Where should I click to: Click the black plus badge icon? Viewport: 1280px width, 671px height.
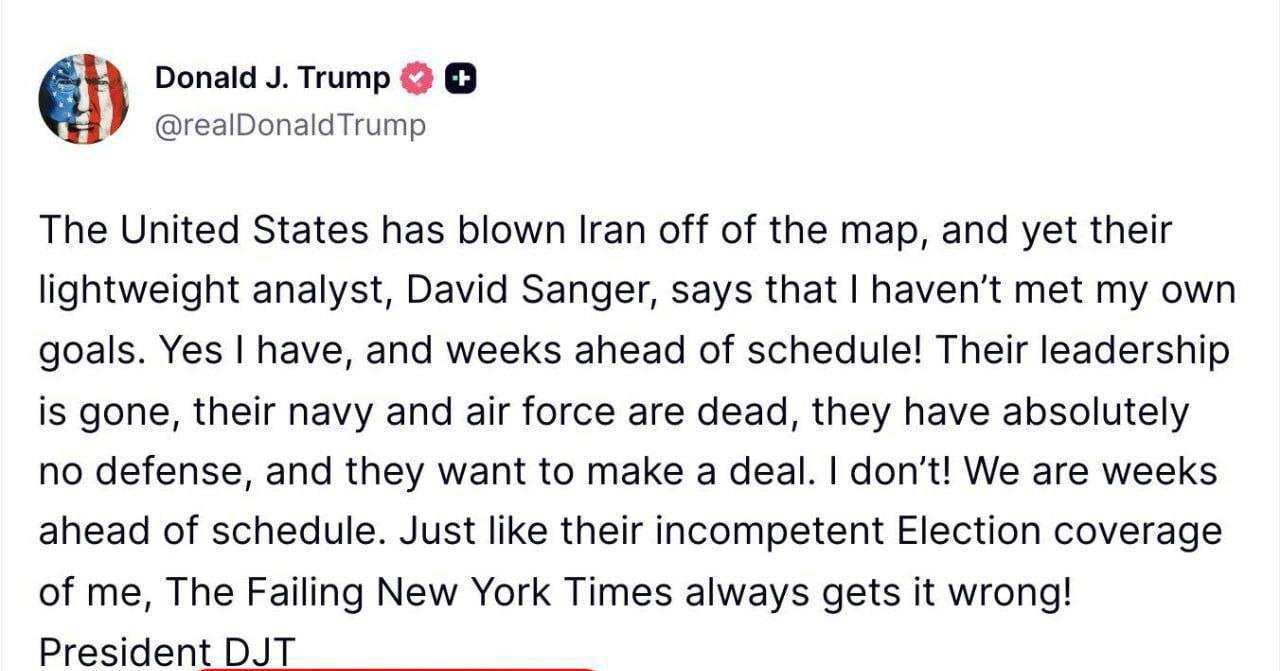[460, 78]
